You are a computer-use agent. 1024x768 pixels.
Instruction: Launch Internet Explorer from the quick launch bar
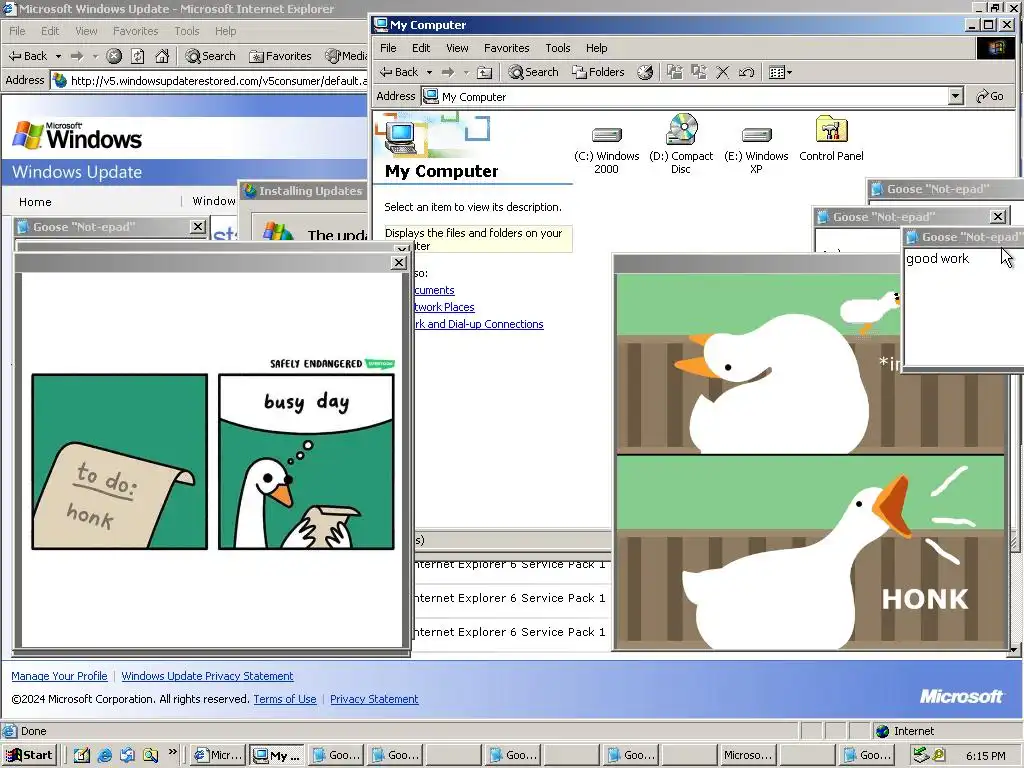pyautogui.click(x=104, y=755)
